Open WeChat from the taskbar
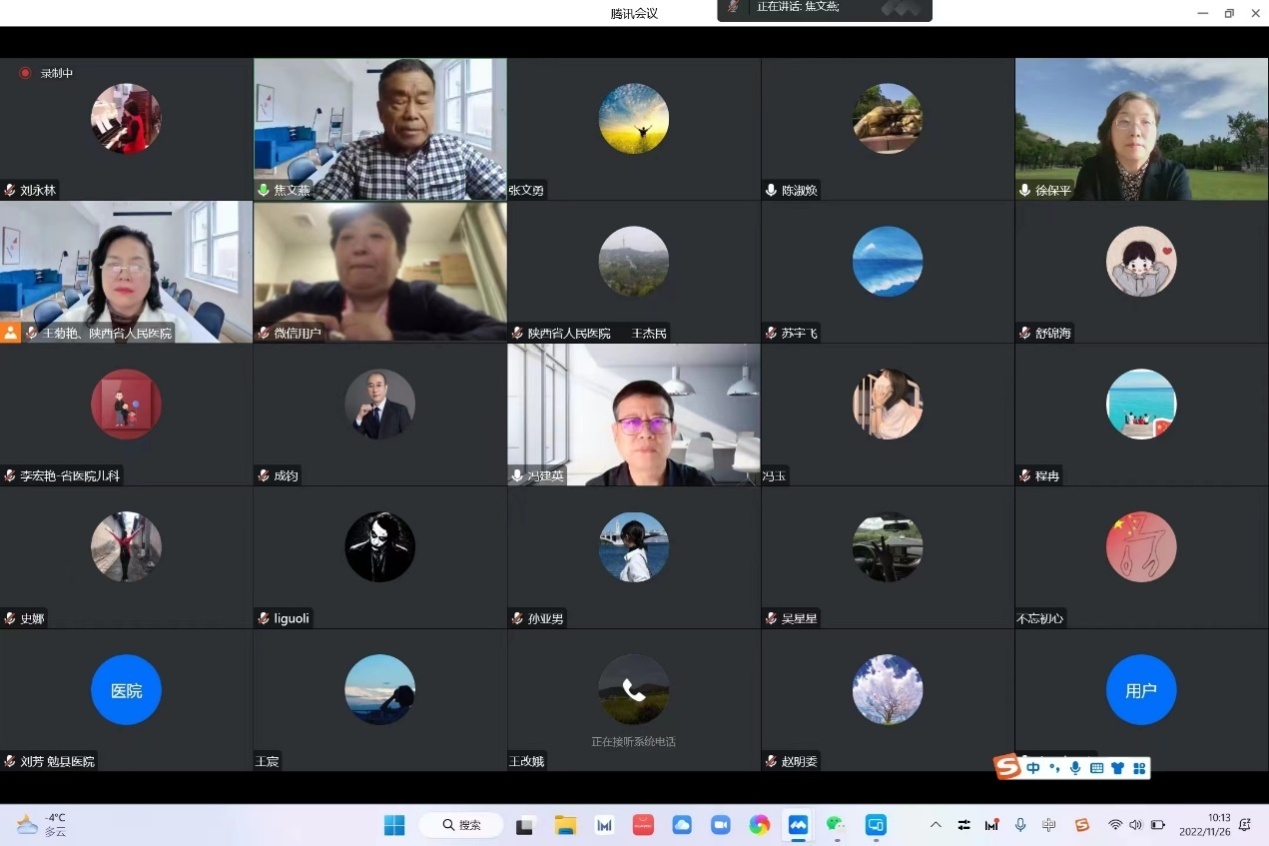This screenshot has height=846, width=1269. [x=836, y=825]
